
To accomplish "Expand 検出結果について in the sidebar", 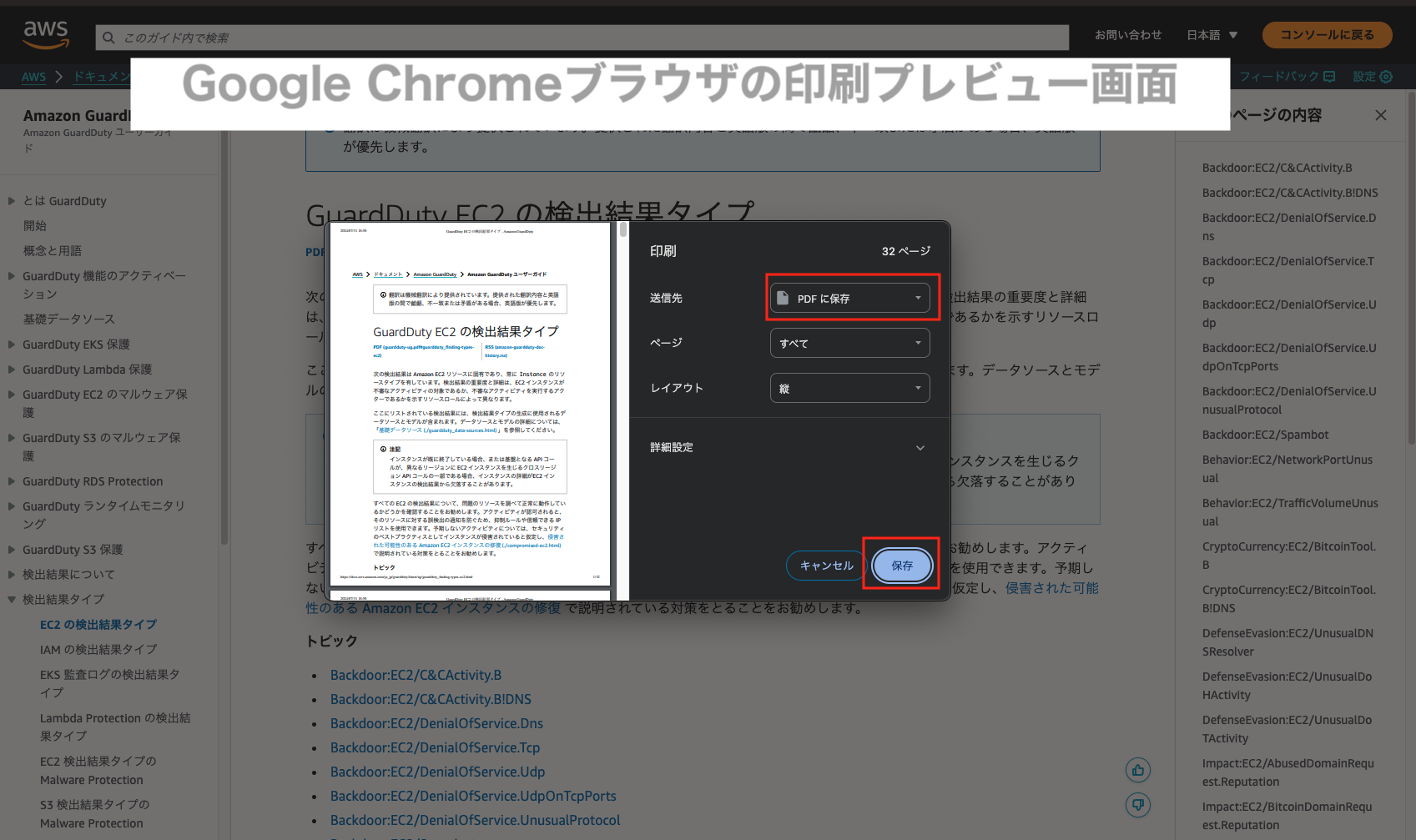I will 12,575.
